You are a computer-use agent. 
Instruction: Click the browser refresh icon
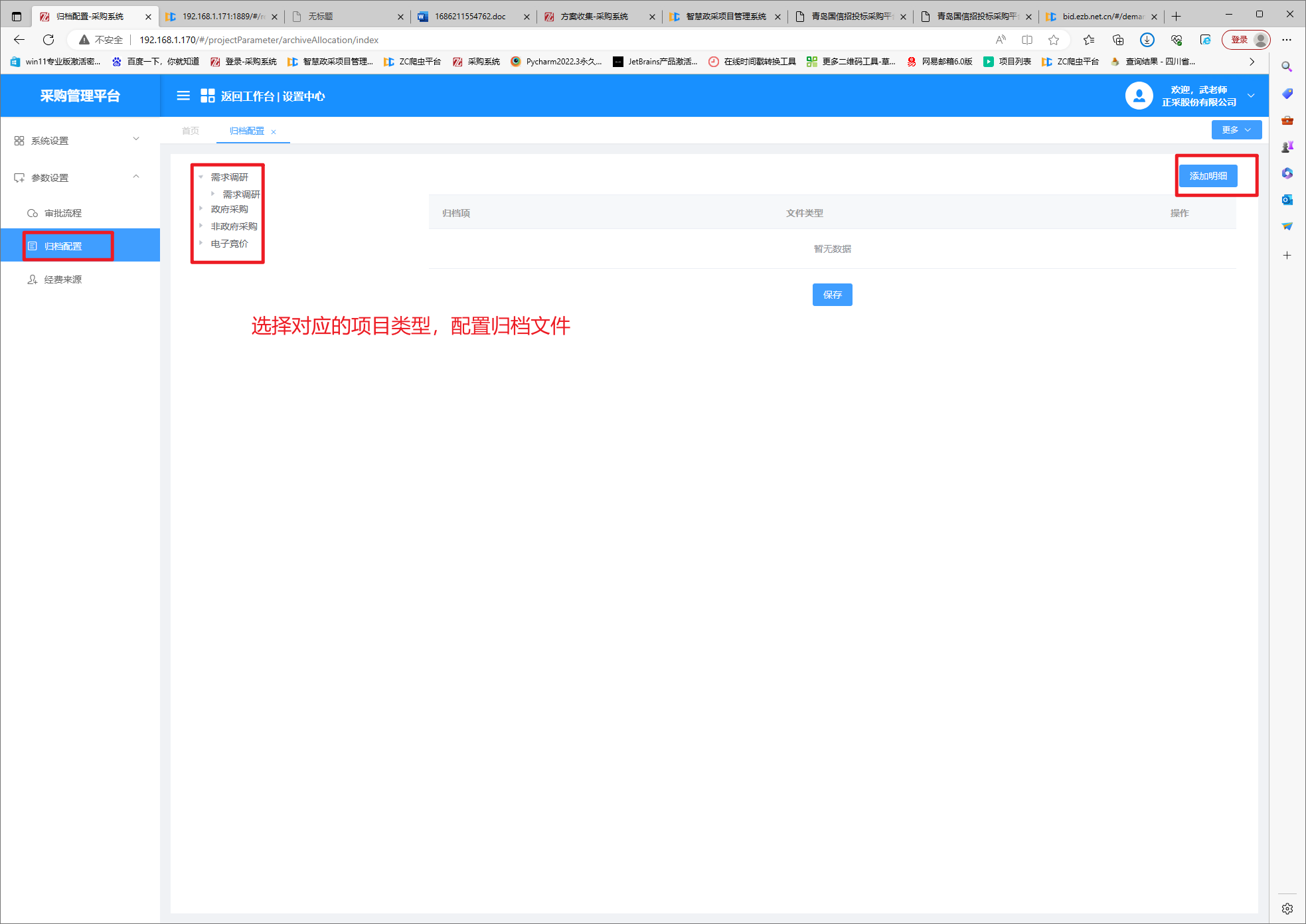[48, 40]
